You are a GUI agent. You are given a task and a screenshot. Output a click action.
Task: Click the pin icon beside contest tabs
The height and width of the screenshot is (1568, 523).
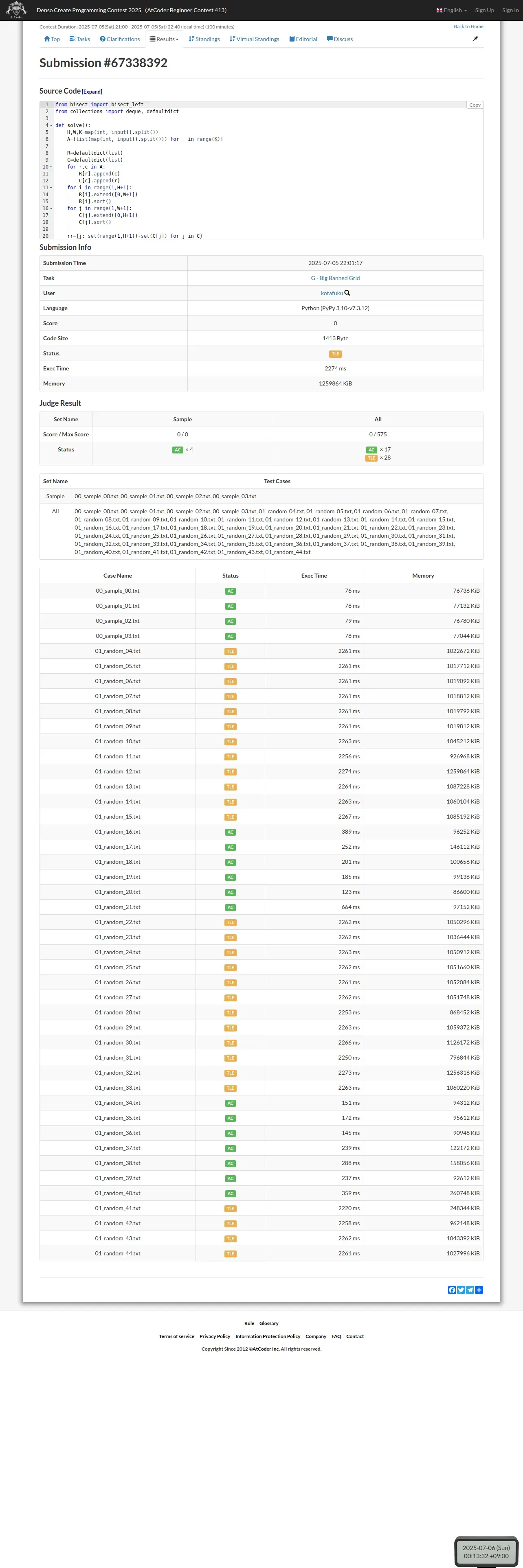pos(475,38)
